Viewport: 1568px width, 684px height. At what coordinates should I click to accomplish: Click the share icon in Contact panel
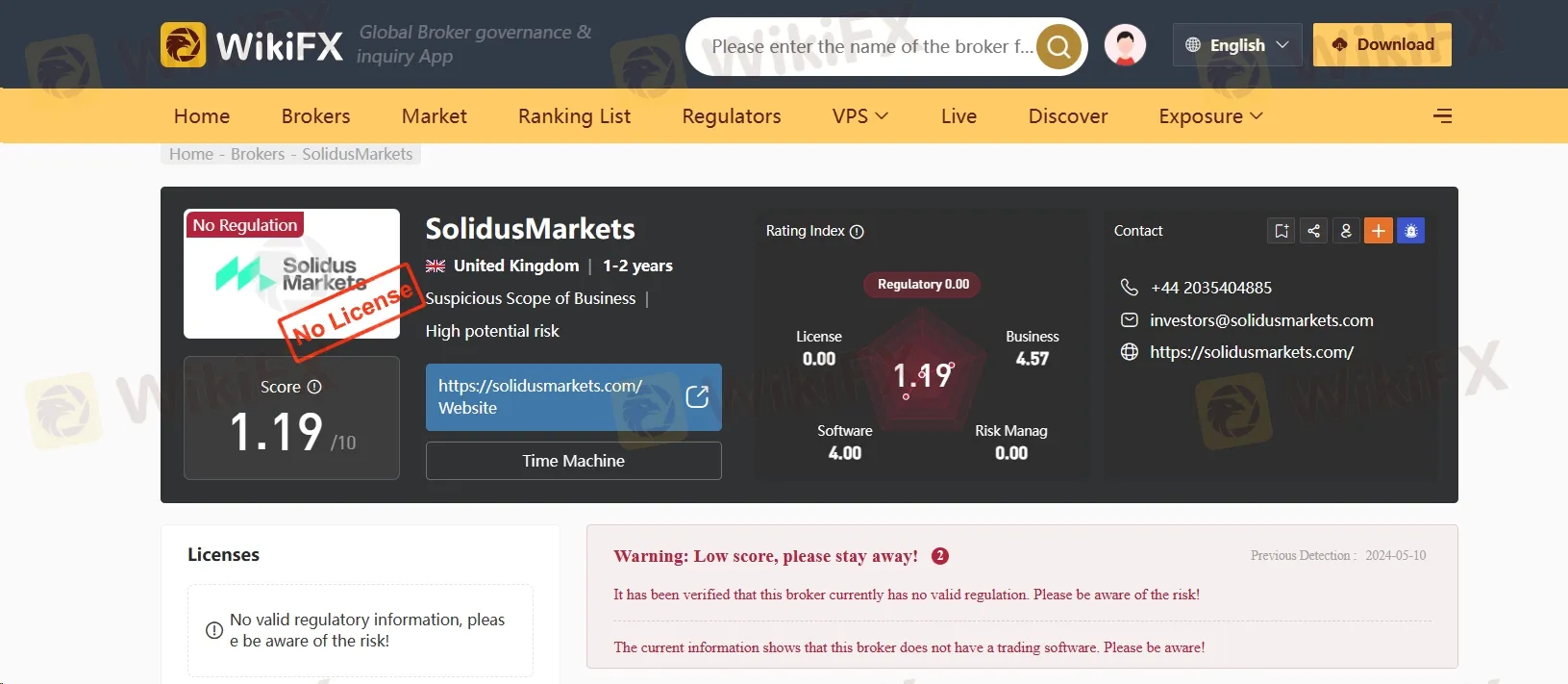click(x=1313, y=231)
